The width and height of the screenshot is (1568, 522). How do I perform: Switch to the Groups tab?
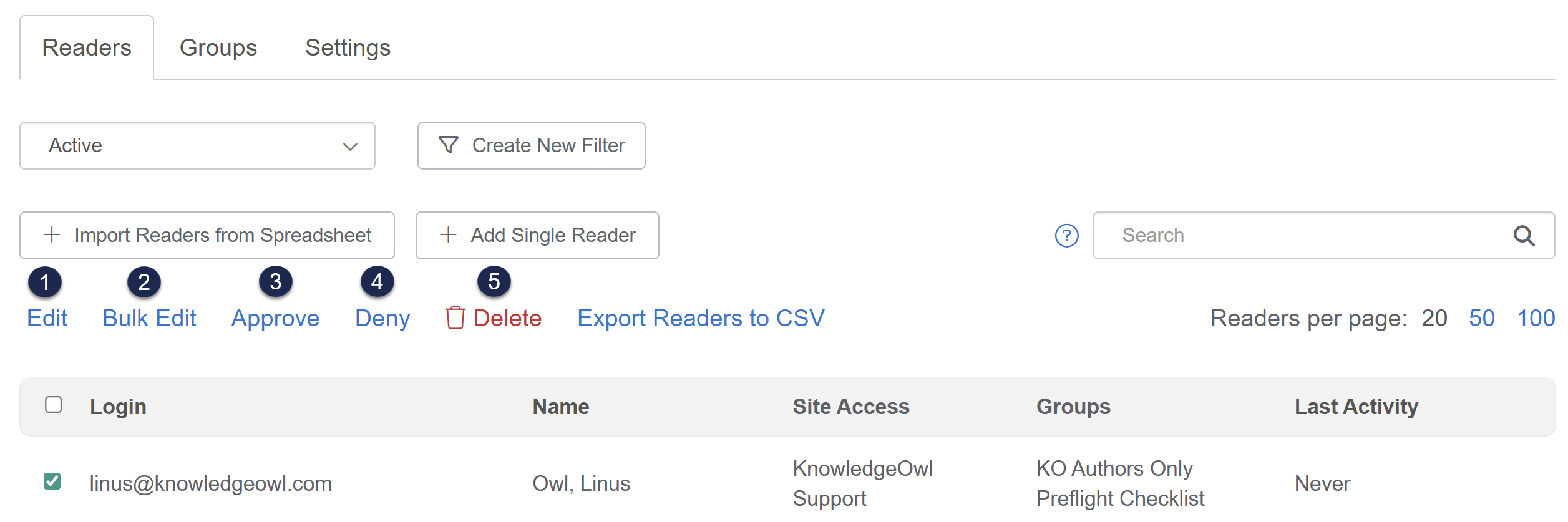coord(218,48)
